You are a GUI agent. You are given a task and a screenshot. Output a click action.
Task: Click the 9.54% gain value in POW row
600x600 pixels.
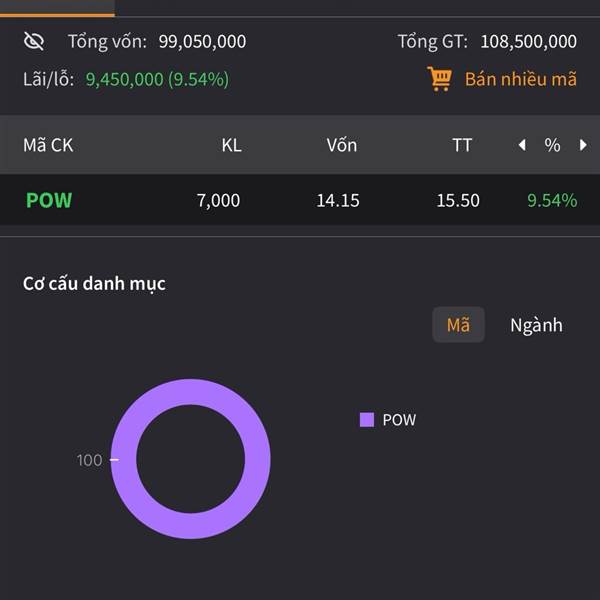(552, 200)
